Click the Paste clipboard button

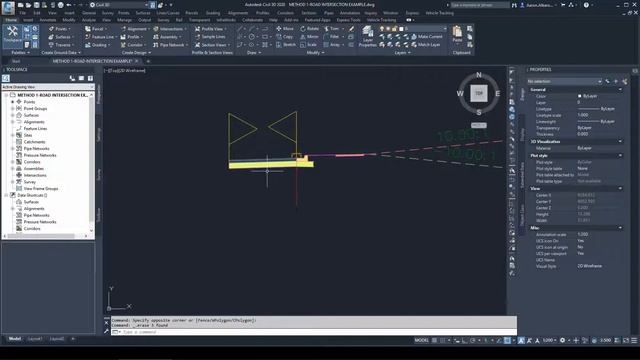click(x=457, y=35)
